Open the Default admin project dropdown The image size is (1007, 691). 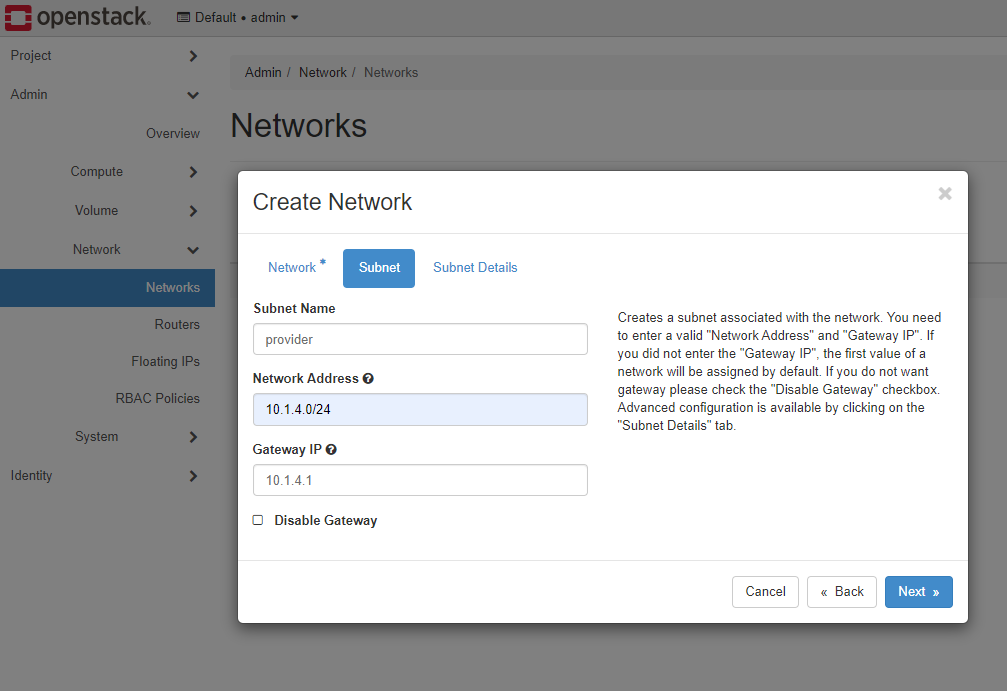[238, 17]
